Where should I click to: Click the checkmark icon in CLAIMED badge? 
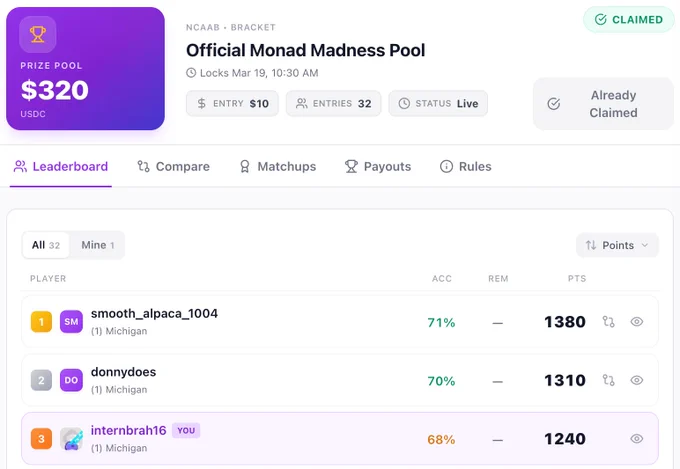[601, 20]
